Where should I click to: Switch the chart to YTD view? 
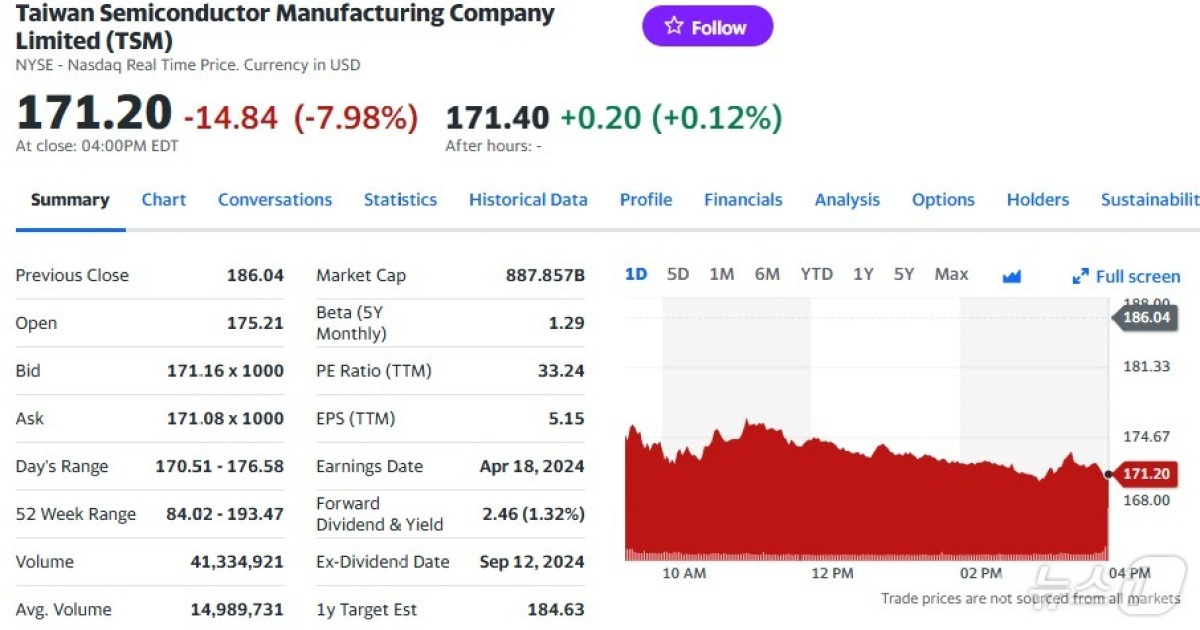pyautogui.click(x=816, y=273)
